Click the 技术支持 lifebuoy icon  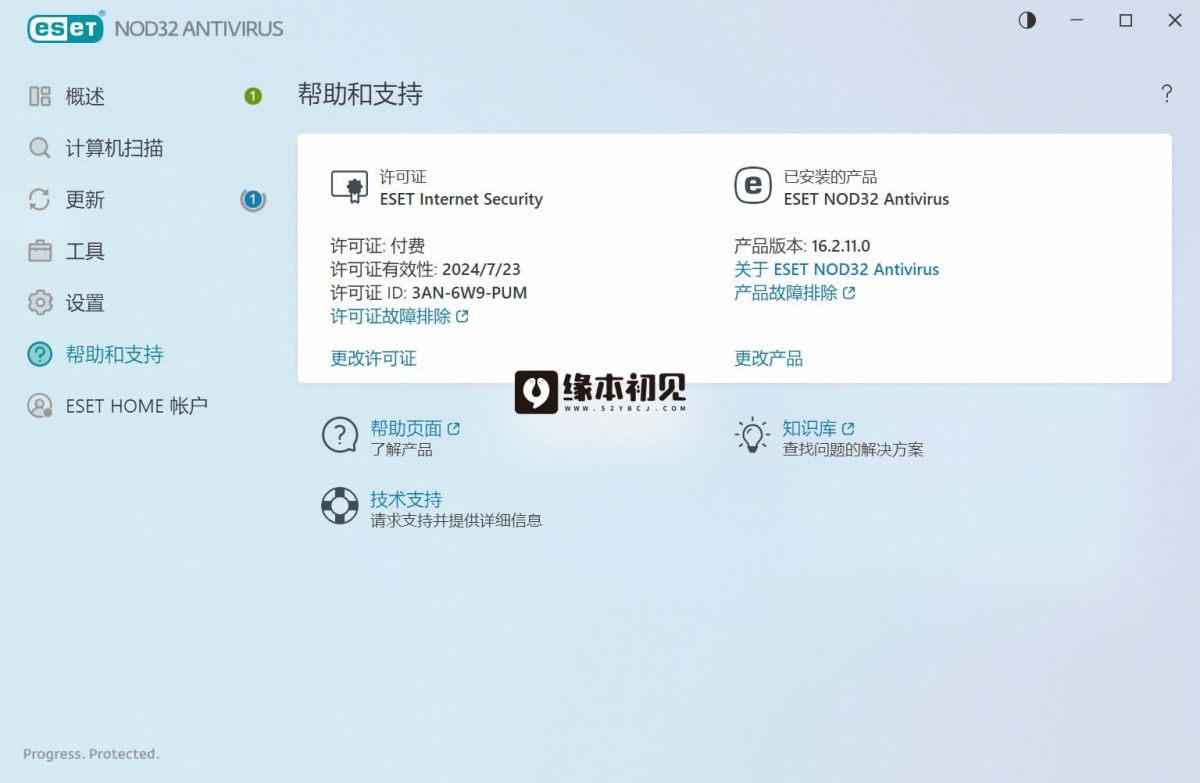[x=340, y=506]
